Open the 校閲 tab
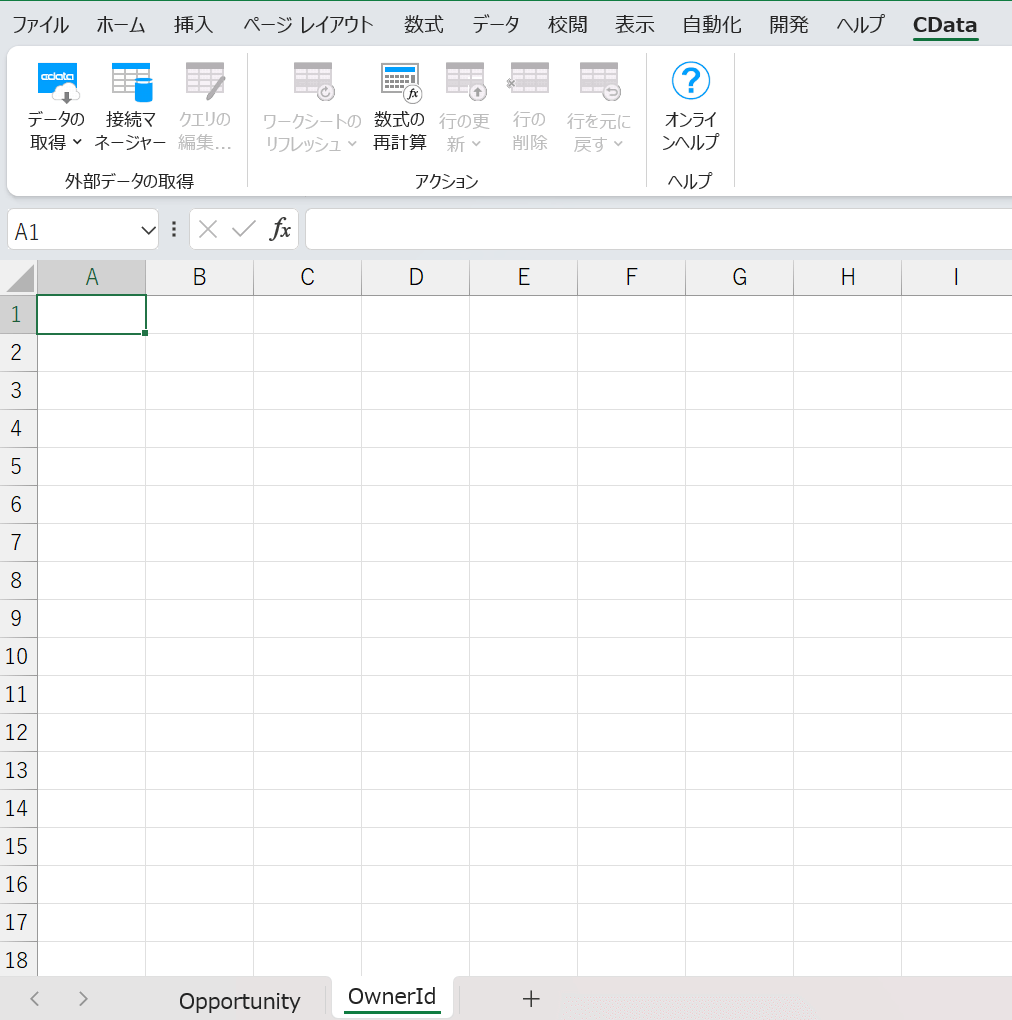This screenshot has width=1012, height=1020. 567,25
